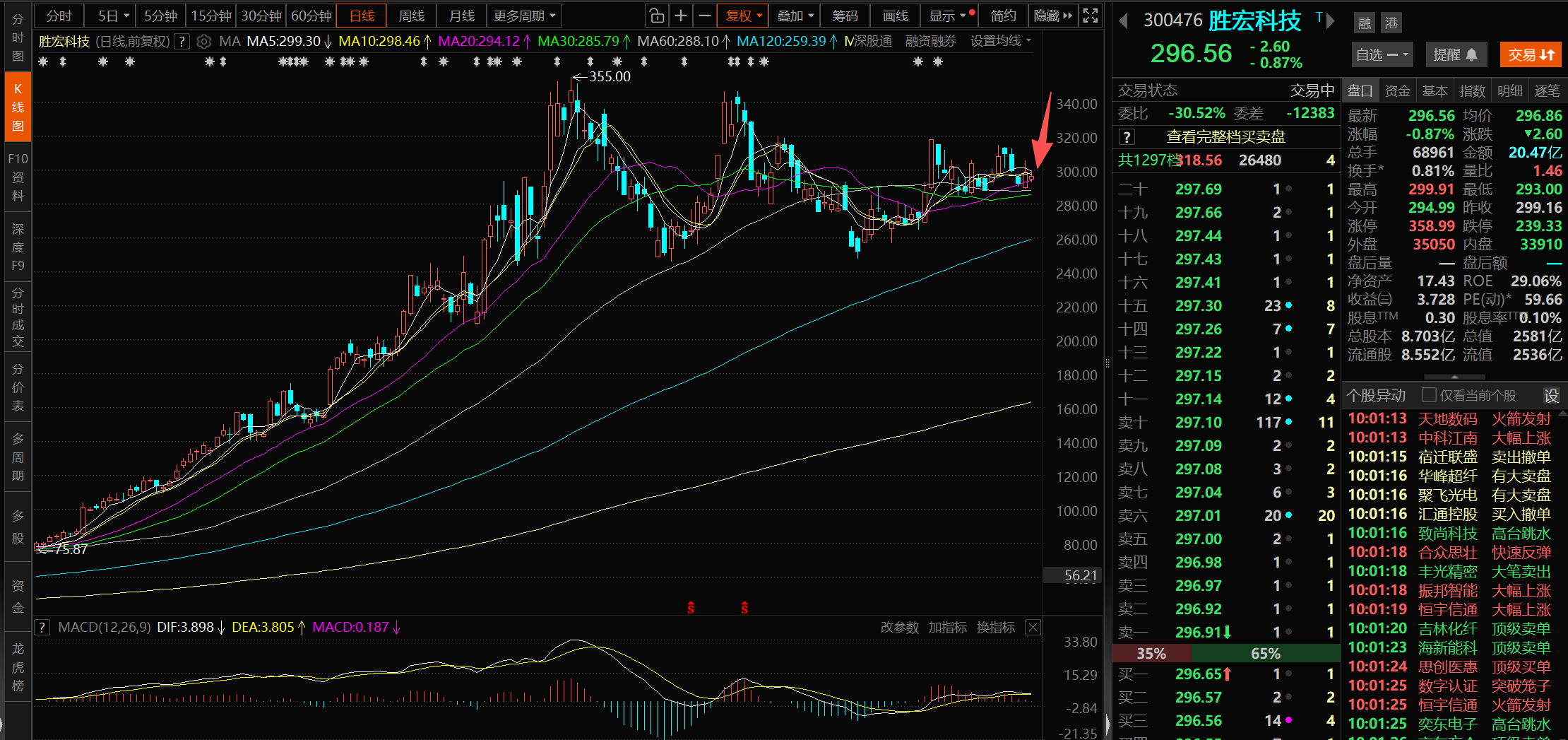This screenshot has height=740, width=1568.
Task: Click the 融 margin trading badge
Action: coord(1365,23)
